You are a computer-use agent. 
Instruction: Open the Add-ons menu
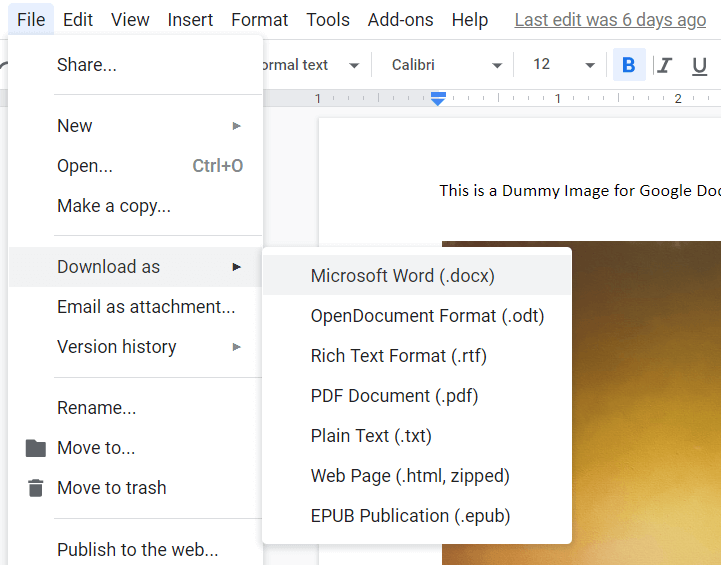399,20
